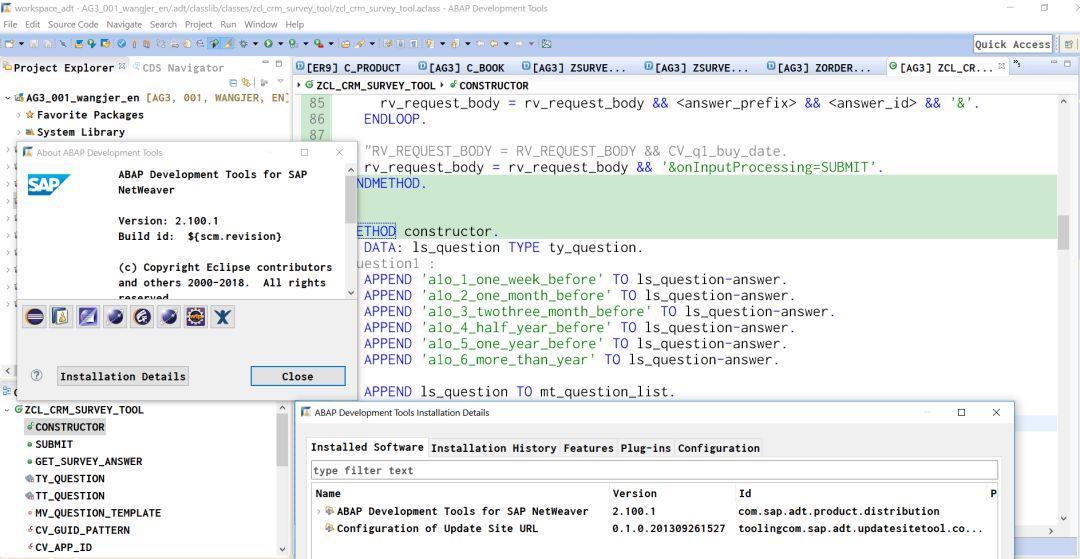
Task: Click ZCL_CRM_SURVEY_TOOL in editor breadcrumb
Action: pos(375,85)
